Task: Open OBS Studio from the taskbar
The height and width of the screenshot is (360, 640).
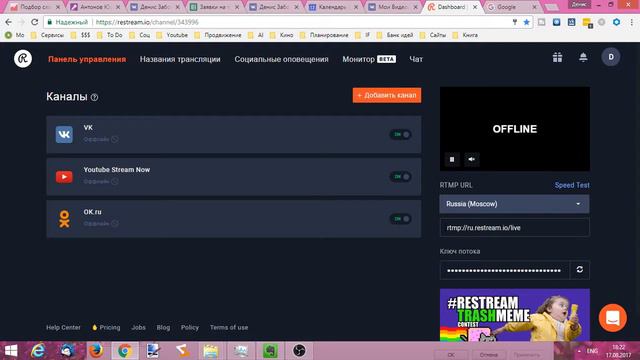Action: click(299, 351)
